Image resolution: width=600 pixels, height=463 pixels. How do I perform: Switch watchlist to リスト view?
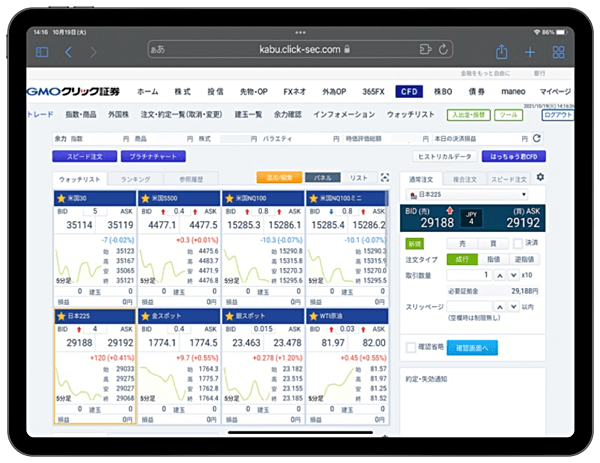click(359, 178)
